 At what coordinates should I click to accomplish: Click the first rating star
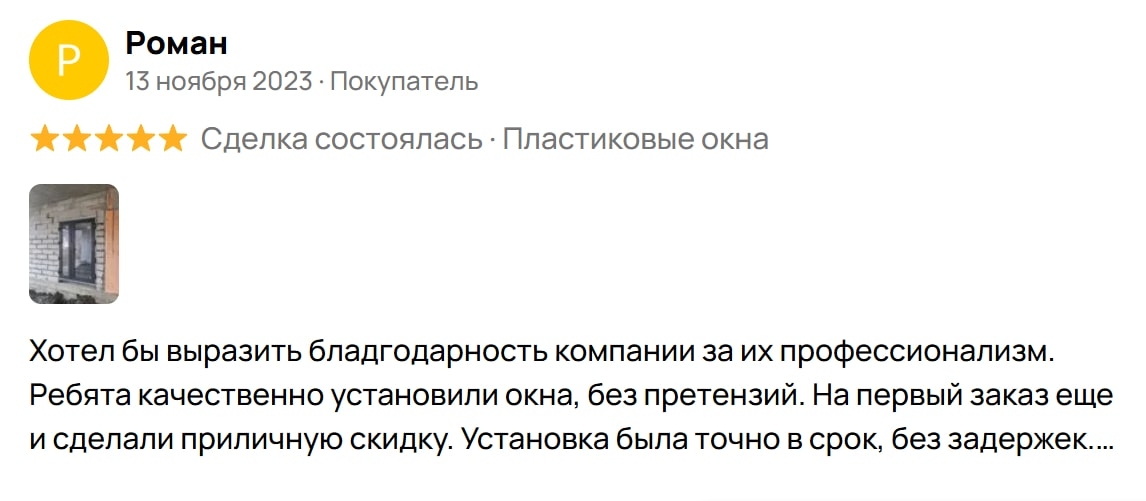point(44,139)
